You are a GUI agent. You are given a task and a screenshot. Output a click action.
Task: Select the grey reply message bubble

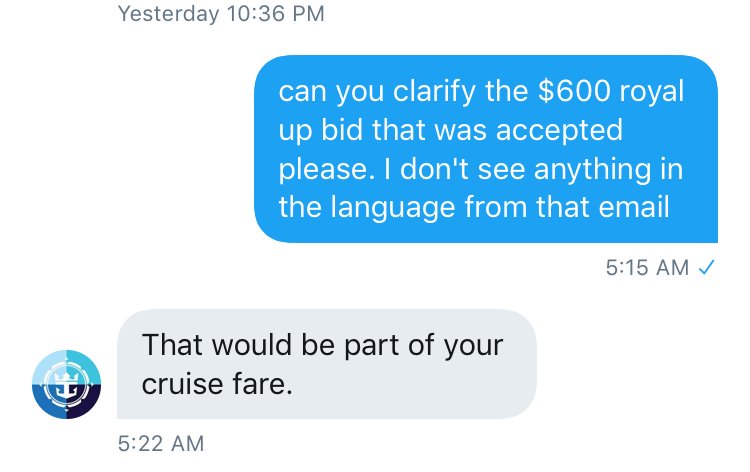click(x=327, y=363)
